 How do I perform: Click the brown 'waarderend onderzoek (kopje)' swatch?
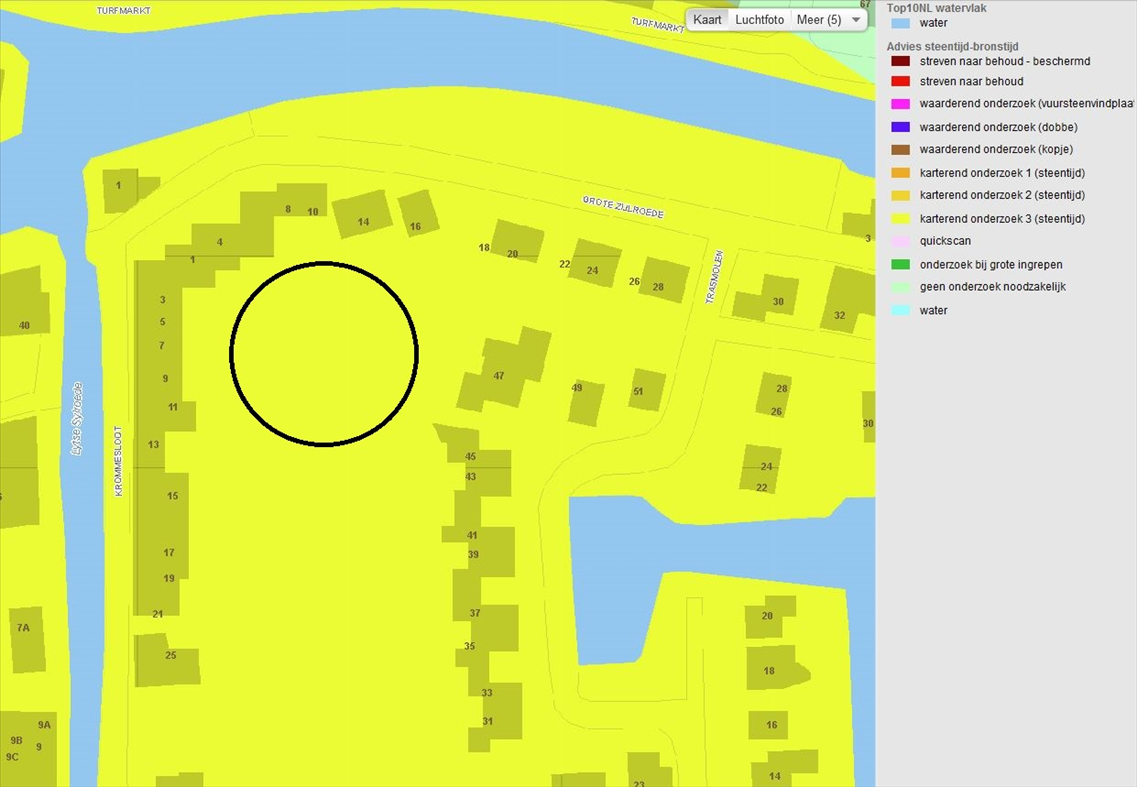tap(901, 149)
